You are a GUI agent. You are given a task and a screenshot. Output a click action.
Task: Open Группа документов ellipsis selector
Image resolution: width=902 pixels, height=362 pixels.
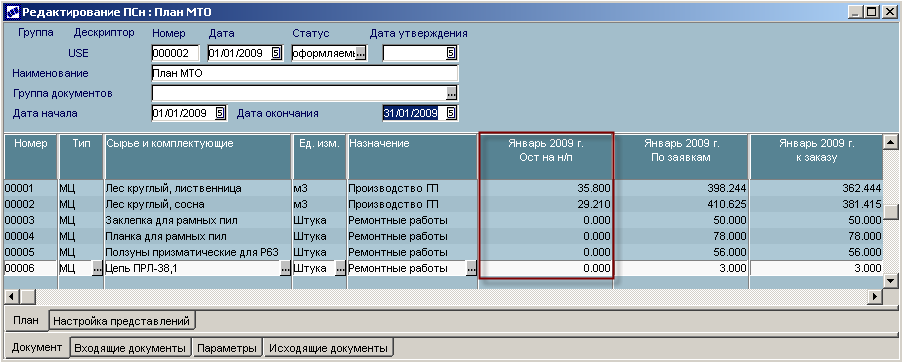[452, 93]
